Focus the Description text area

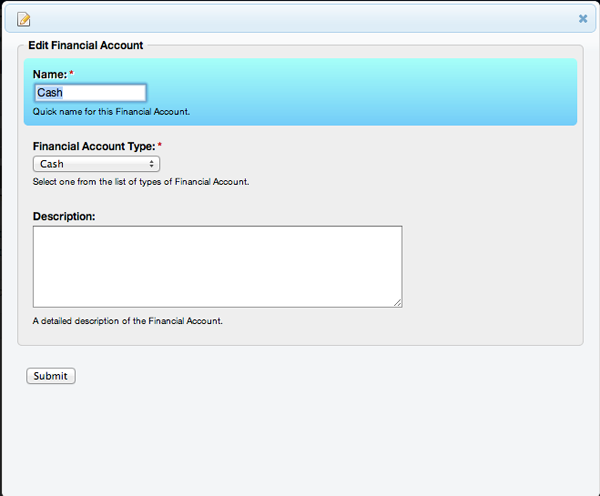point(217,266)
